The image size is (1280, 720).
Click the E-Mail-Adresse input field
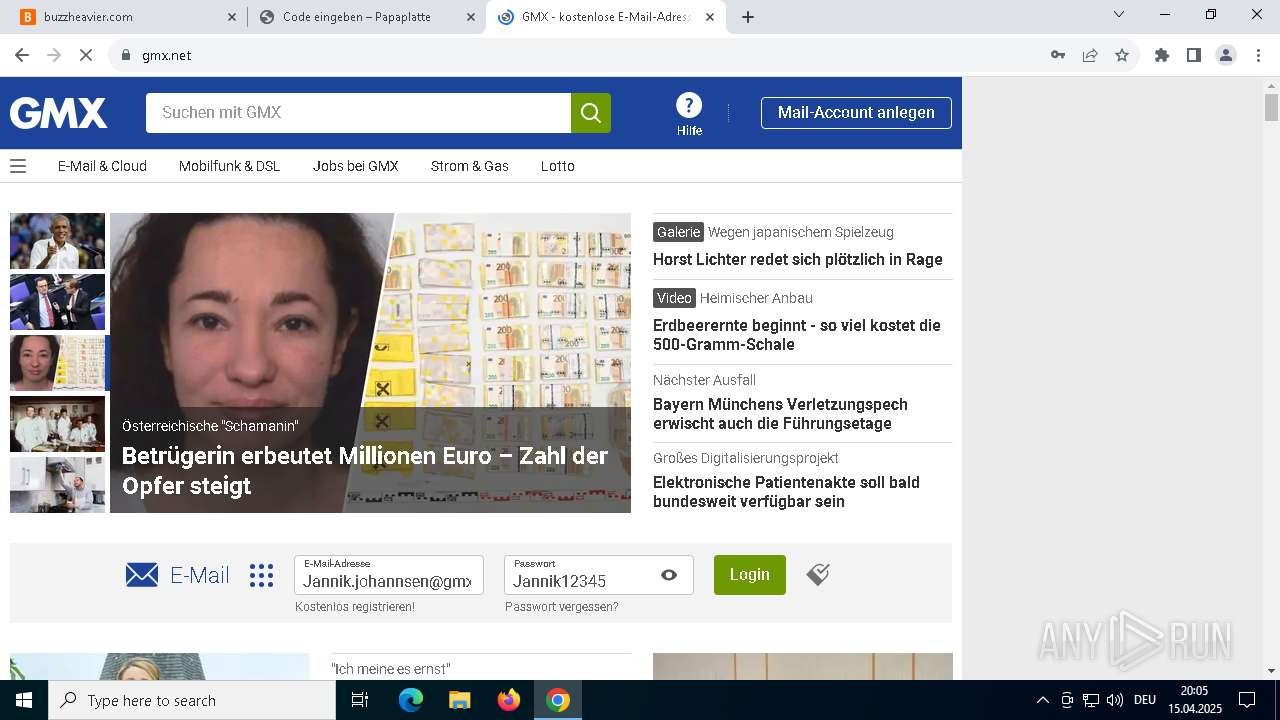(x=389, y=575)
